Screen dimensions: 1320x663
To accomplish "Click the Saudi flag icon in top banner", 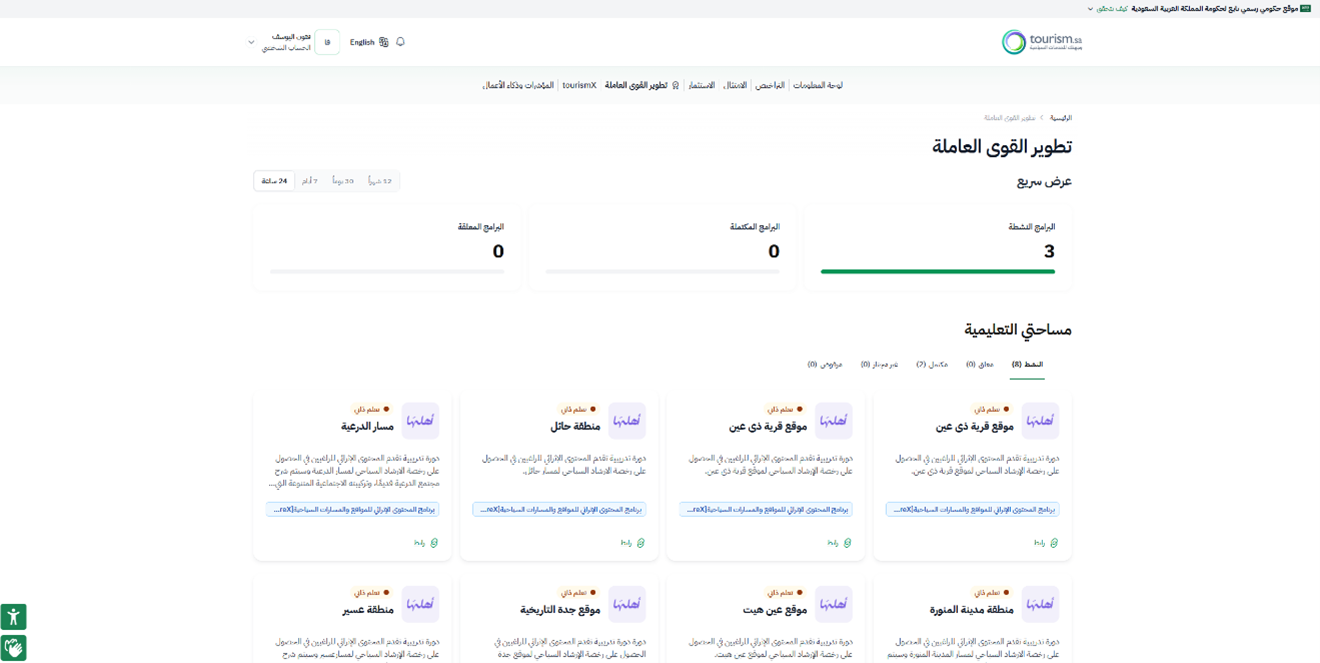I will [x=1306, y=8].
